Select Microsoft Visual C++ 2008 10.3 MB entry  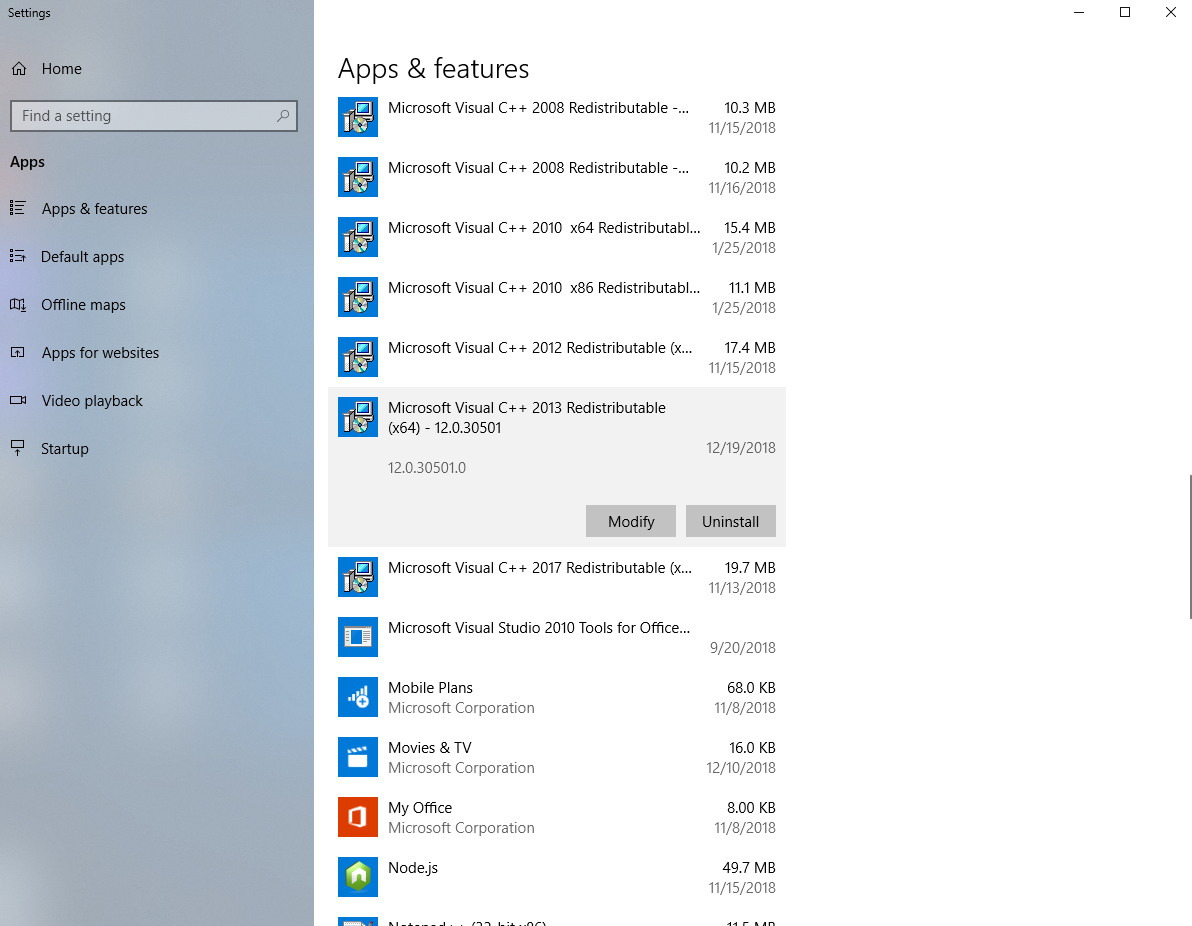point(556,117)
